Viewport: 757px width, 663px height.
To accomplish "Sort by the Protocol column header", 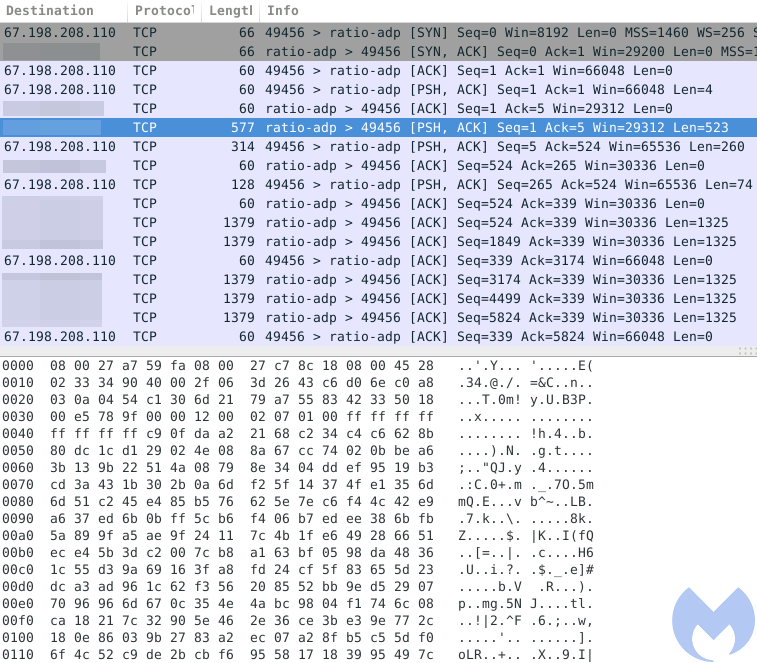I will point(165,11).
